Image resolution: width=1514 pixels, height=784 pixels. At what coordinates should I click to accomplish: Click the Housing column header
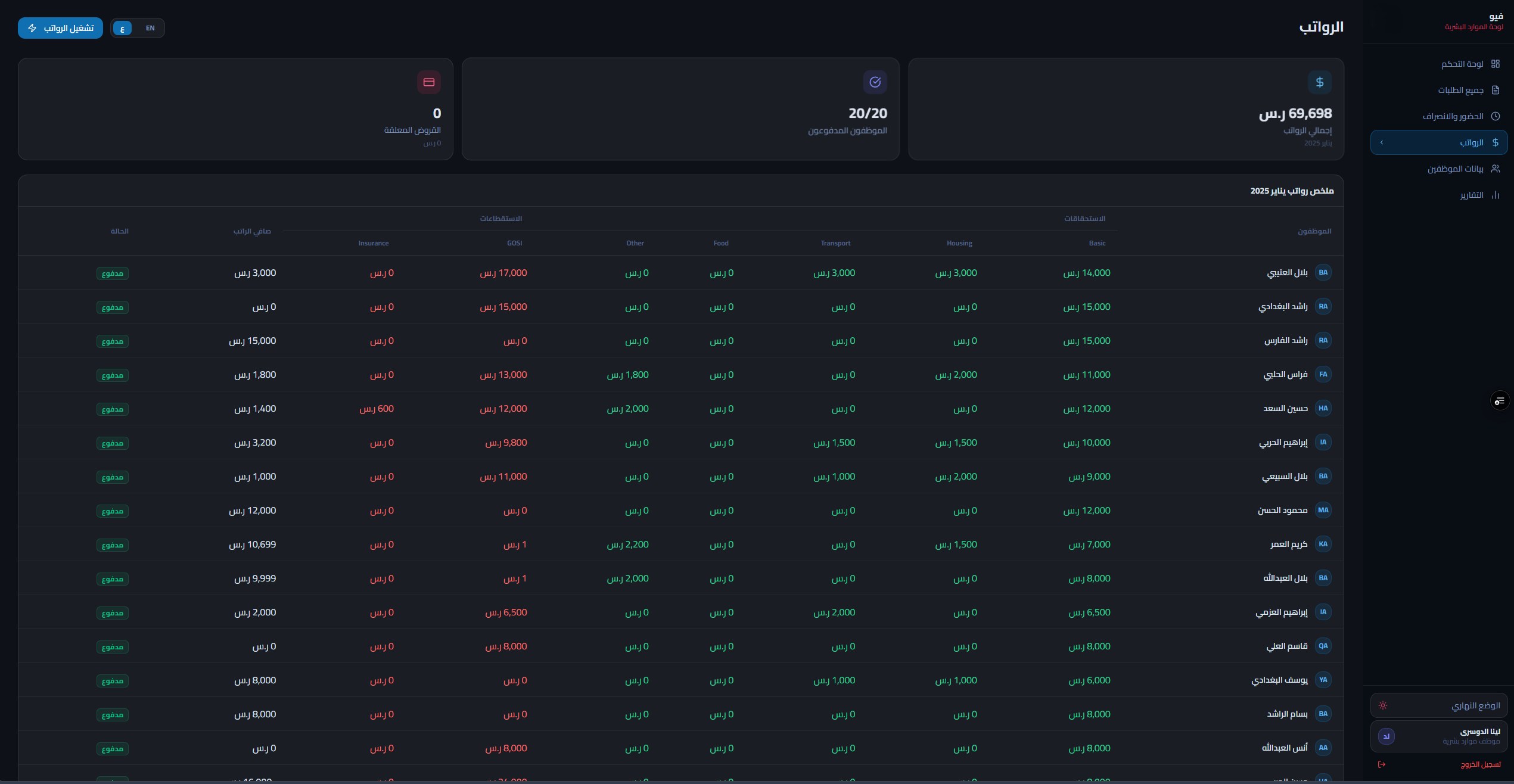(x=959, y=243)
